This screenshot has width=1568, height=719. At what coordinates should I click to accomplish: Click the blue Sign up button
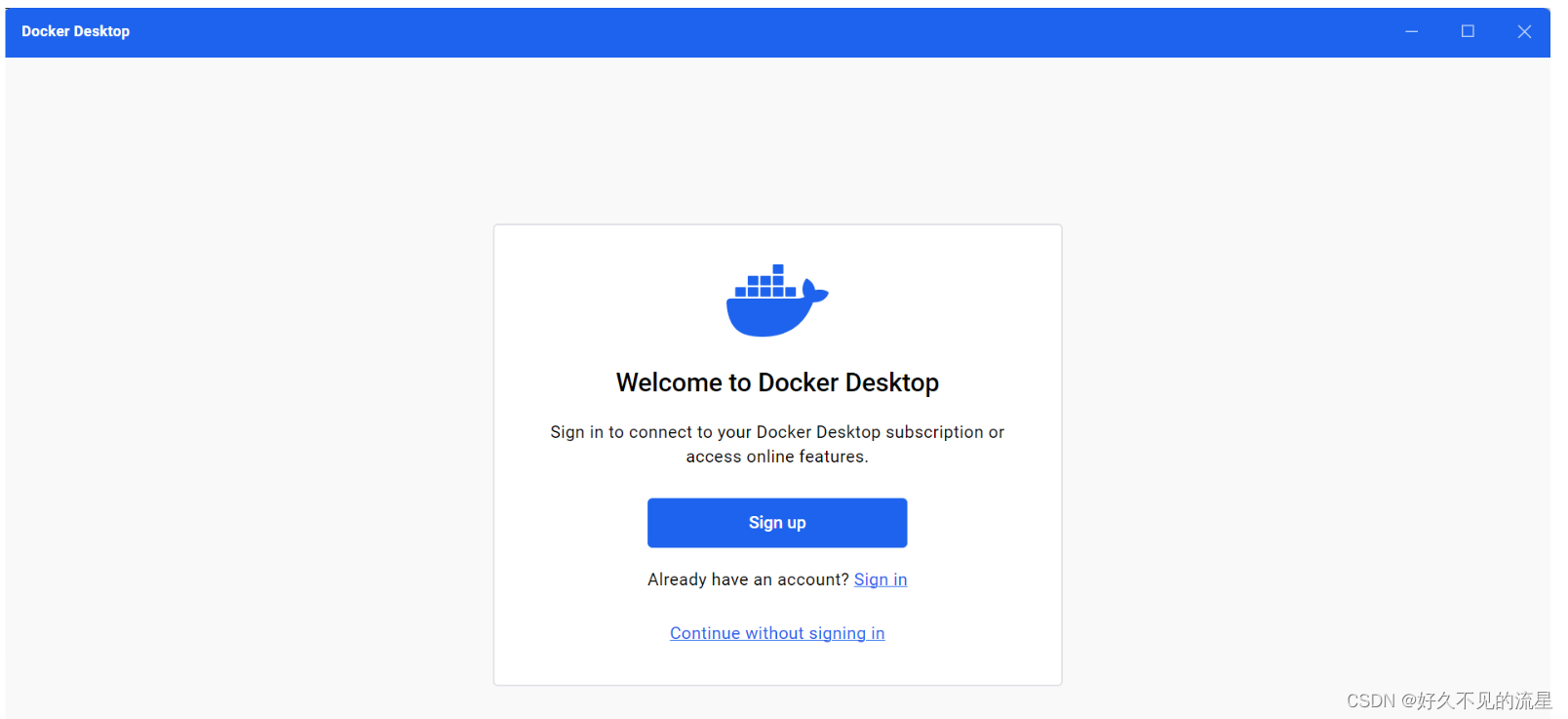point(777,523)
